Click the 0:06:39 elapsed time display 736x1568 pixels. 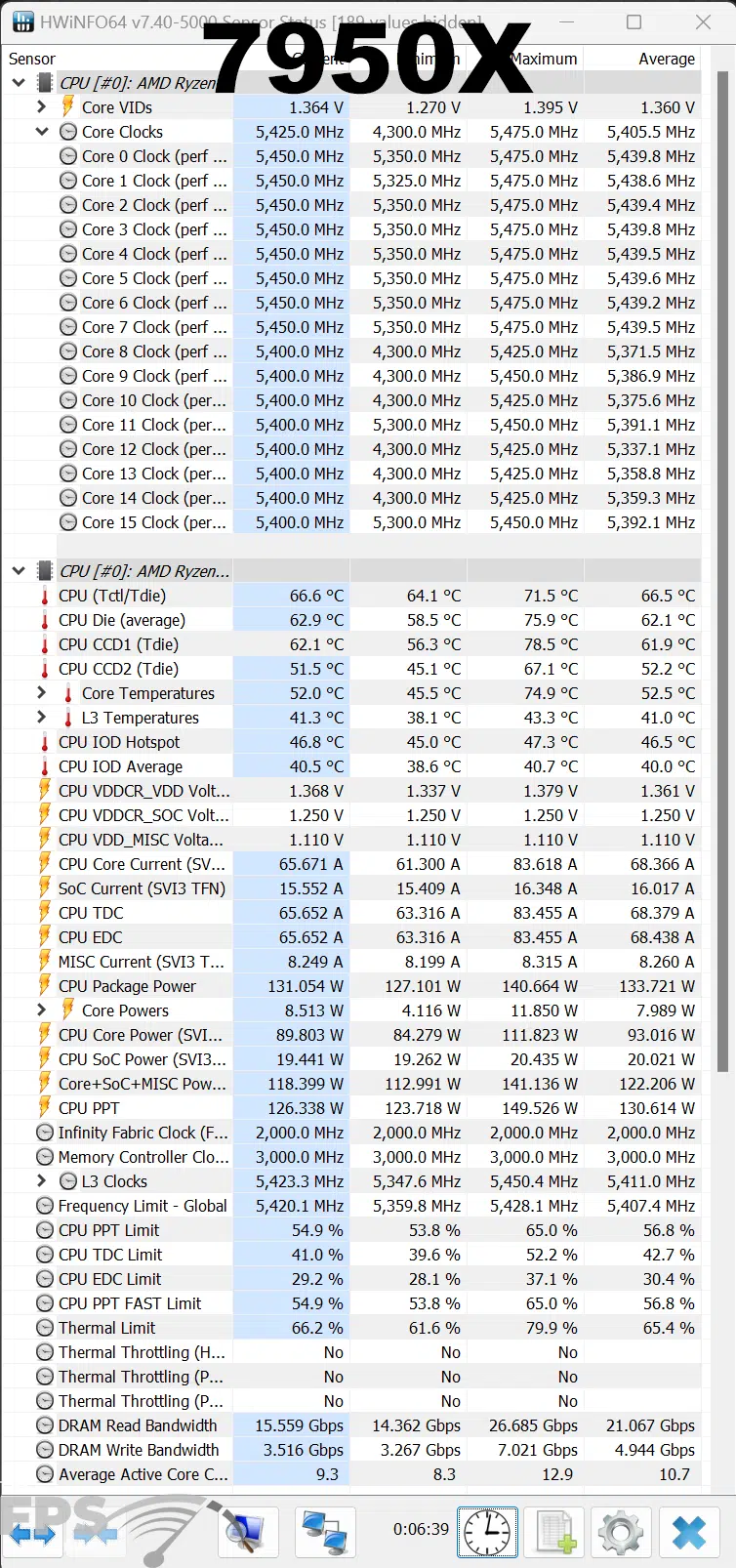421,1529
